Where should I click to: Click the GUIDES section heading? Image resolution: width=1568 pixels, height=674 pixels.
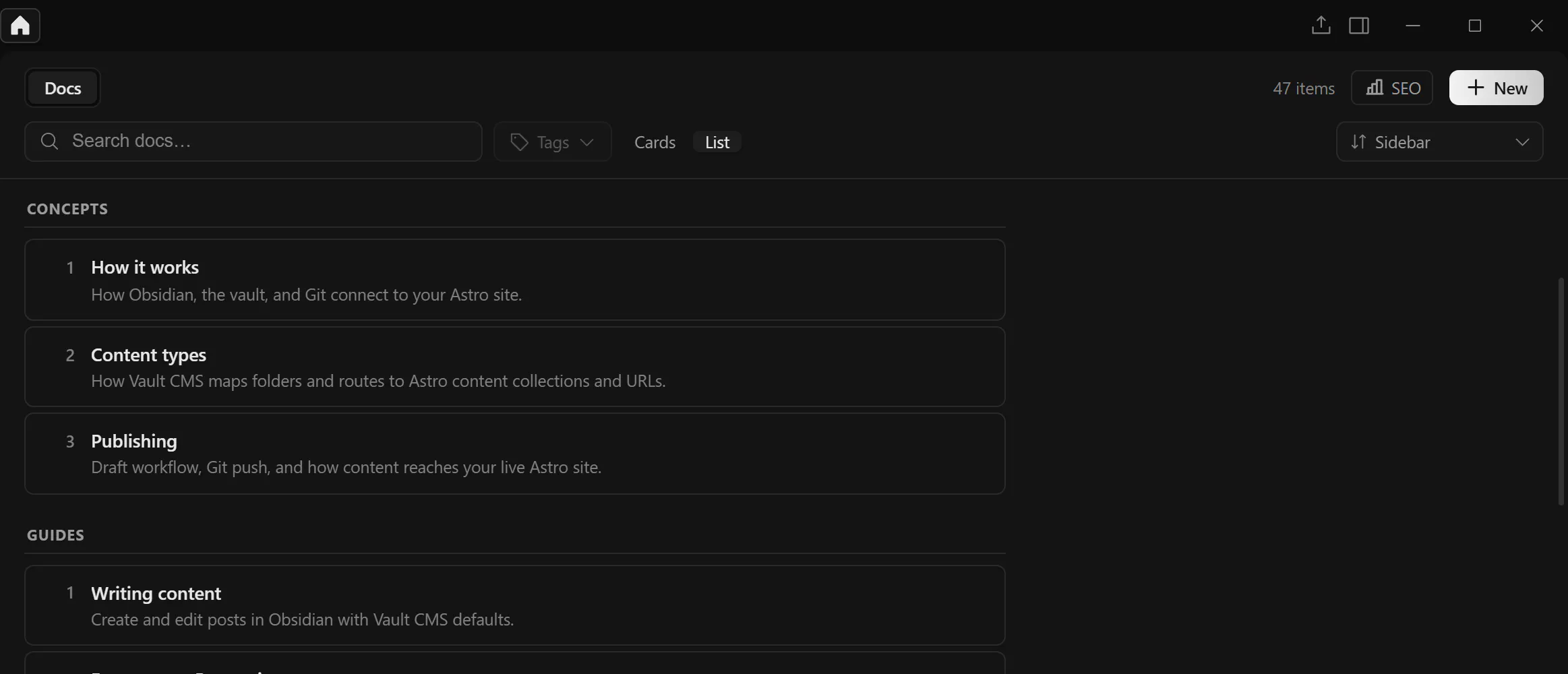[x=55, y=535]
